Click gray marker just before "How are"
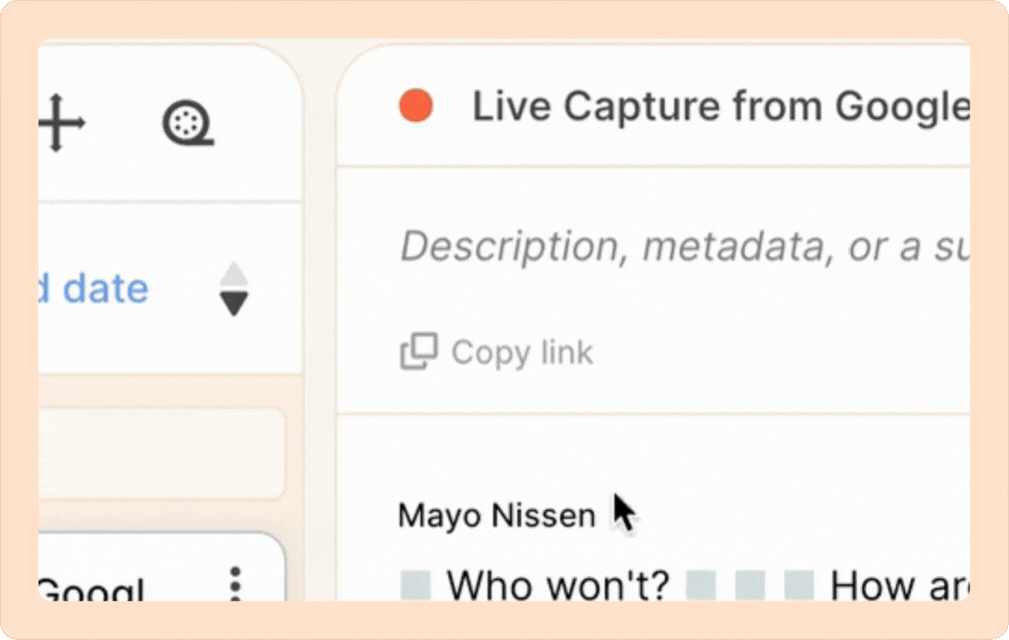The height and width of the screenshot is (640, 1009). (x=799, y=585)
